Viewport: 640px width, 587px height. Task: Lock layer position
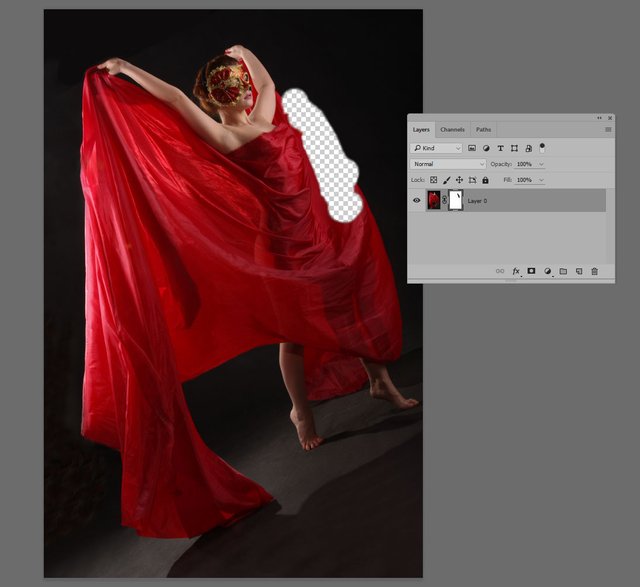click(459, 180)
